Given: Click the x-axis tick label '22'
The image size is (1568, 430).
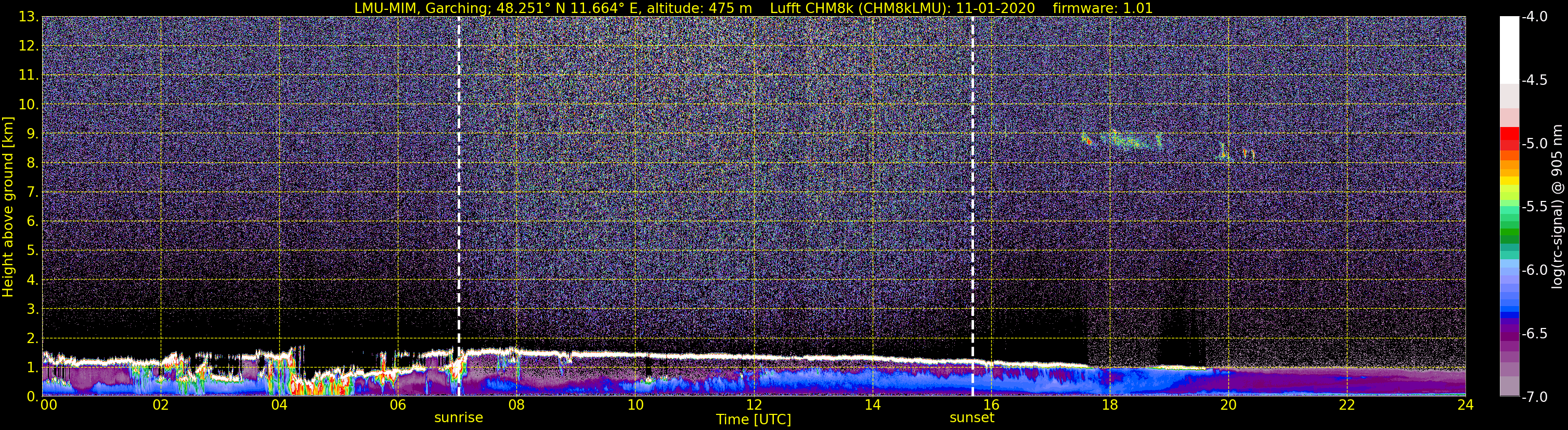Looking at the screenshot, I should pyautogui.click(x=1347, y=405).
